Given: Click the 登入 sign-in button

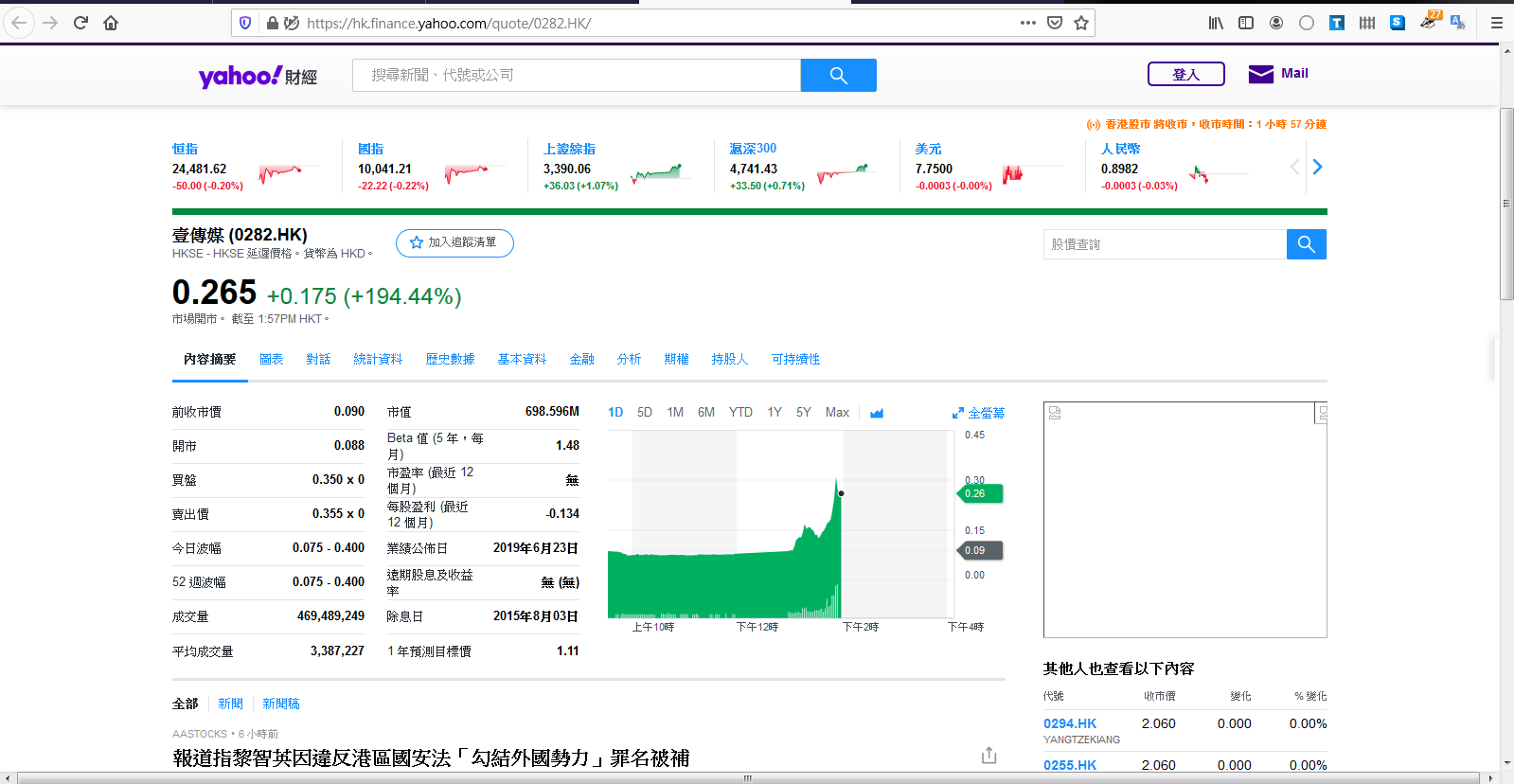Looking at the screenshot, I should point(1185,74).
